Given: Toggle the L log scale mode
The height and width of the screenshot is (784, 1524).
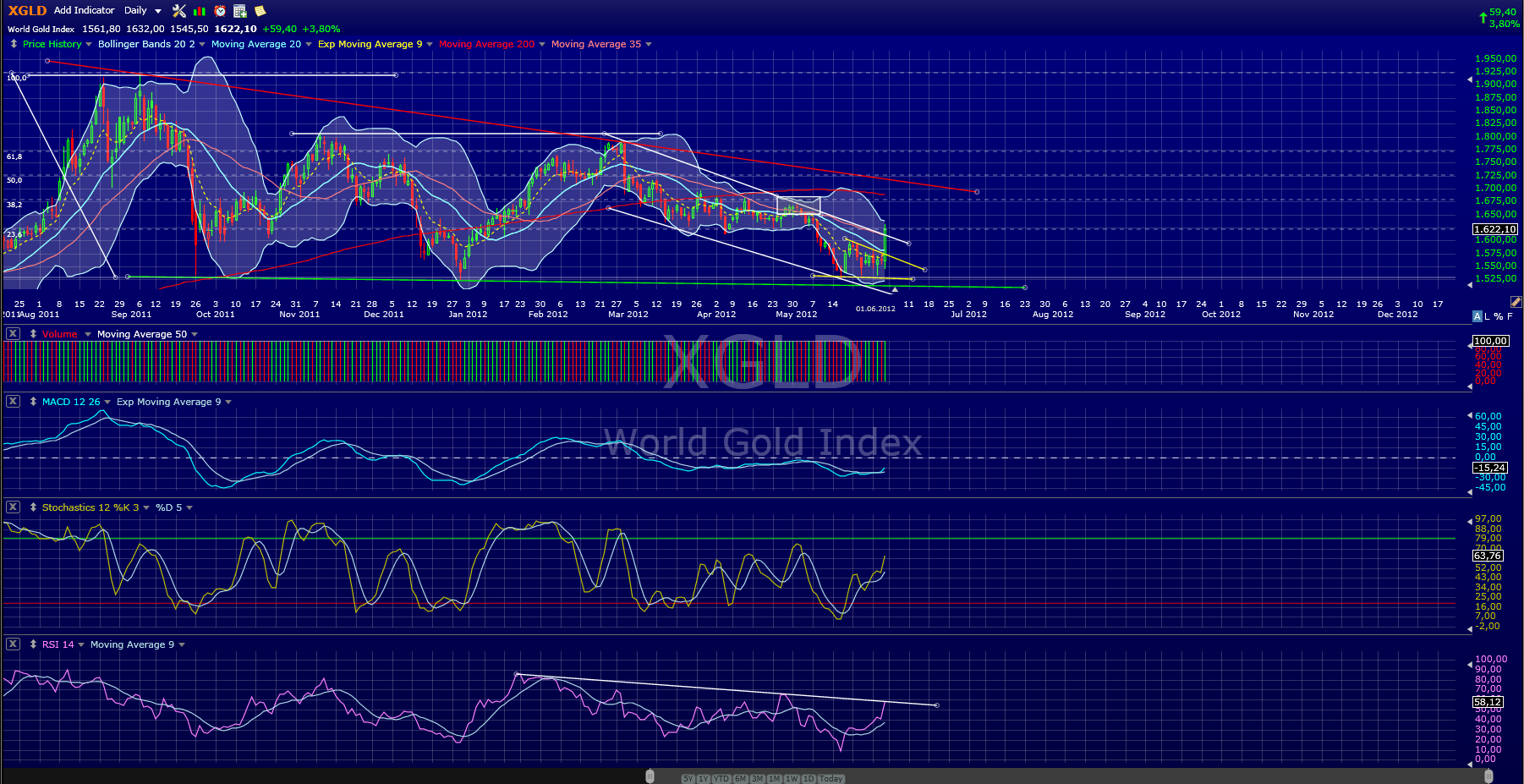Looking at the screenshot, I should (x=1488, y=316).
